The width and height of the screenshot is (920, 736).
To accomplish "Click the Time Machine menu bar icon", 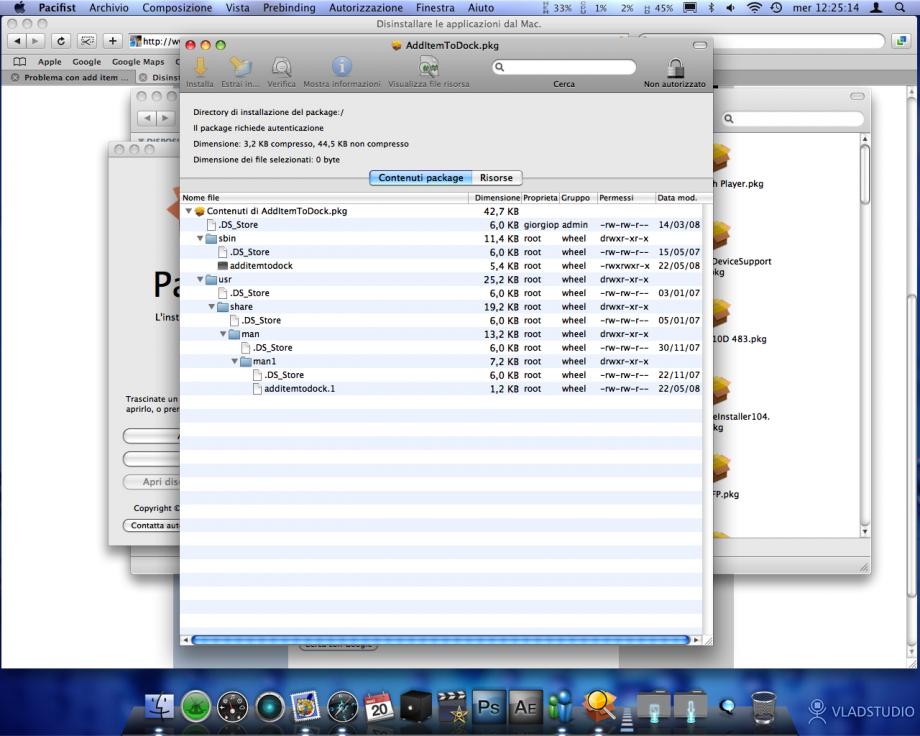I will [x=776, y=8].
